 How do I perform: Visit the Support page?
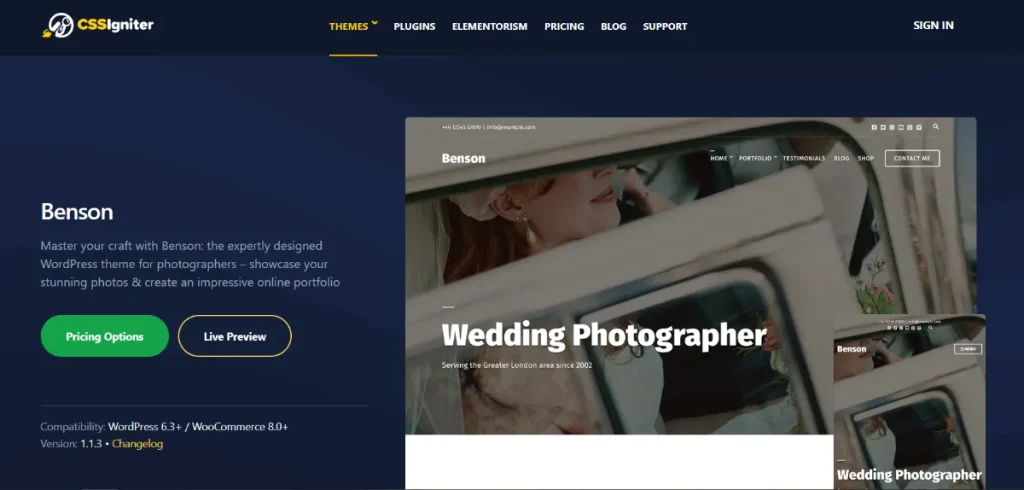click(x=665, y=26)
